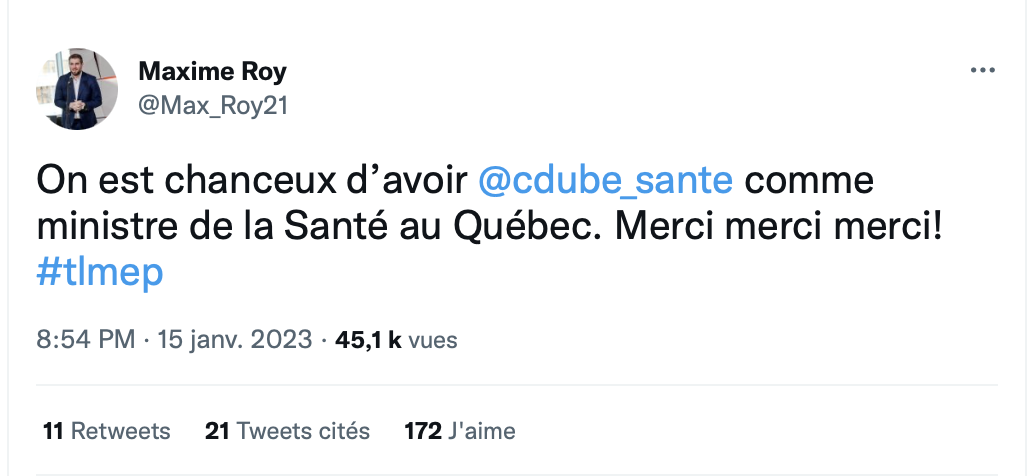This screenshot has width=1032, height=476.
Task: Click the 8:54 PM timestamp
Action: pos(86,340)
